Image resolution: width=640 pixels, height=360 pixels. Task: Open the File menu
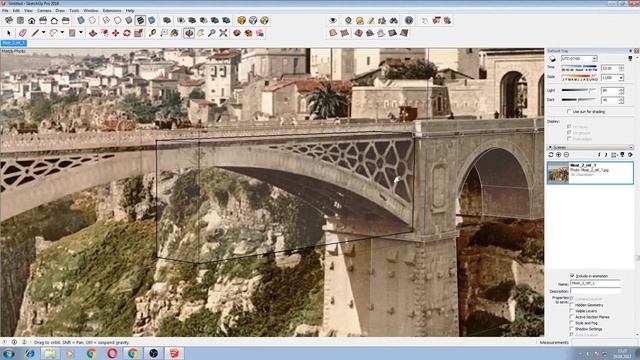[x=5, y=11]
